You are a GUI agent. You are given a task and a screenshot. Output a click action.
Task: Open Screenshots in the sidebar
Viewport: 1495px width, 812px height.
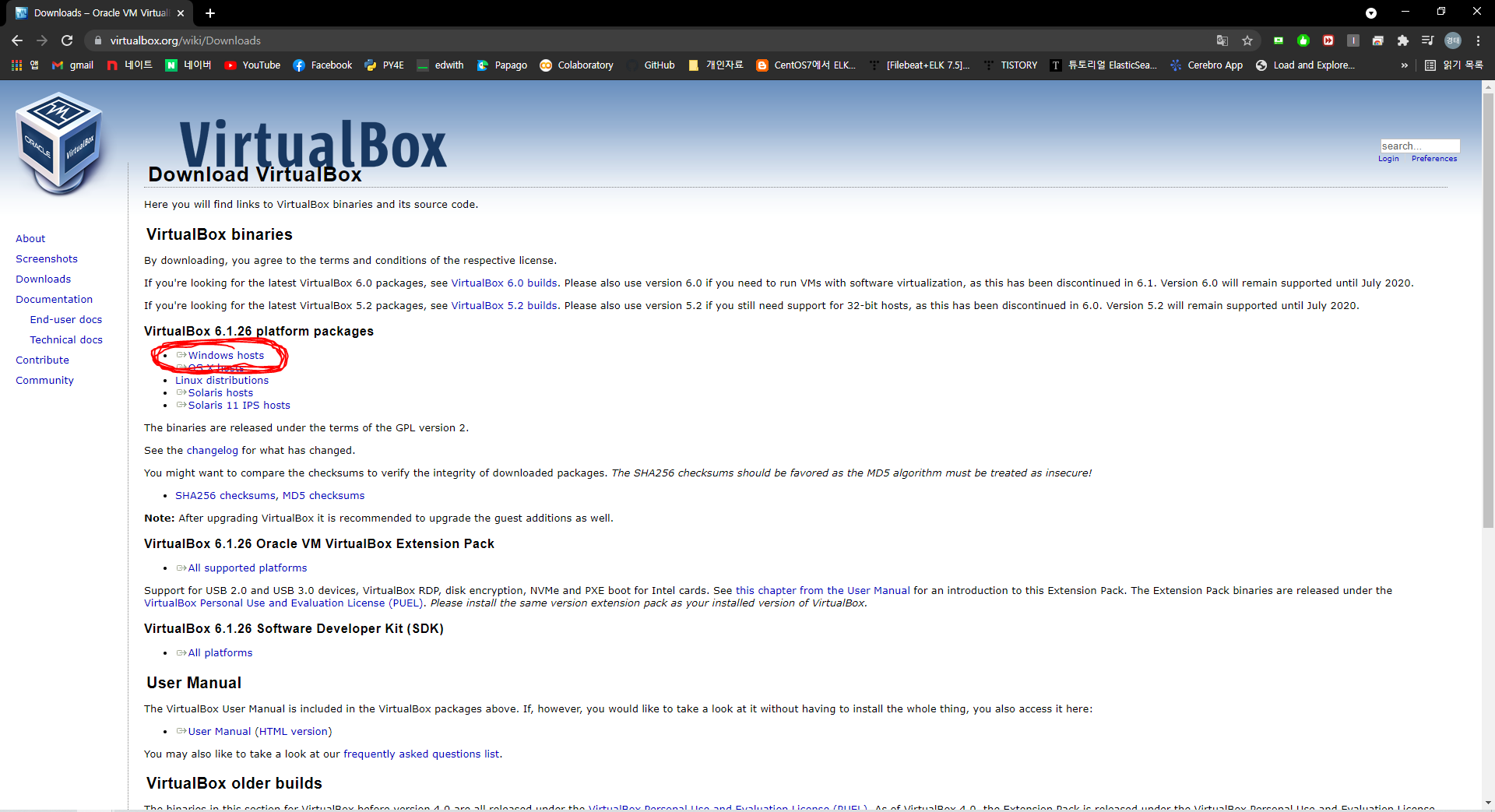47,259
